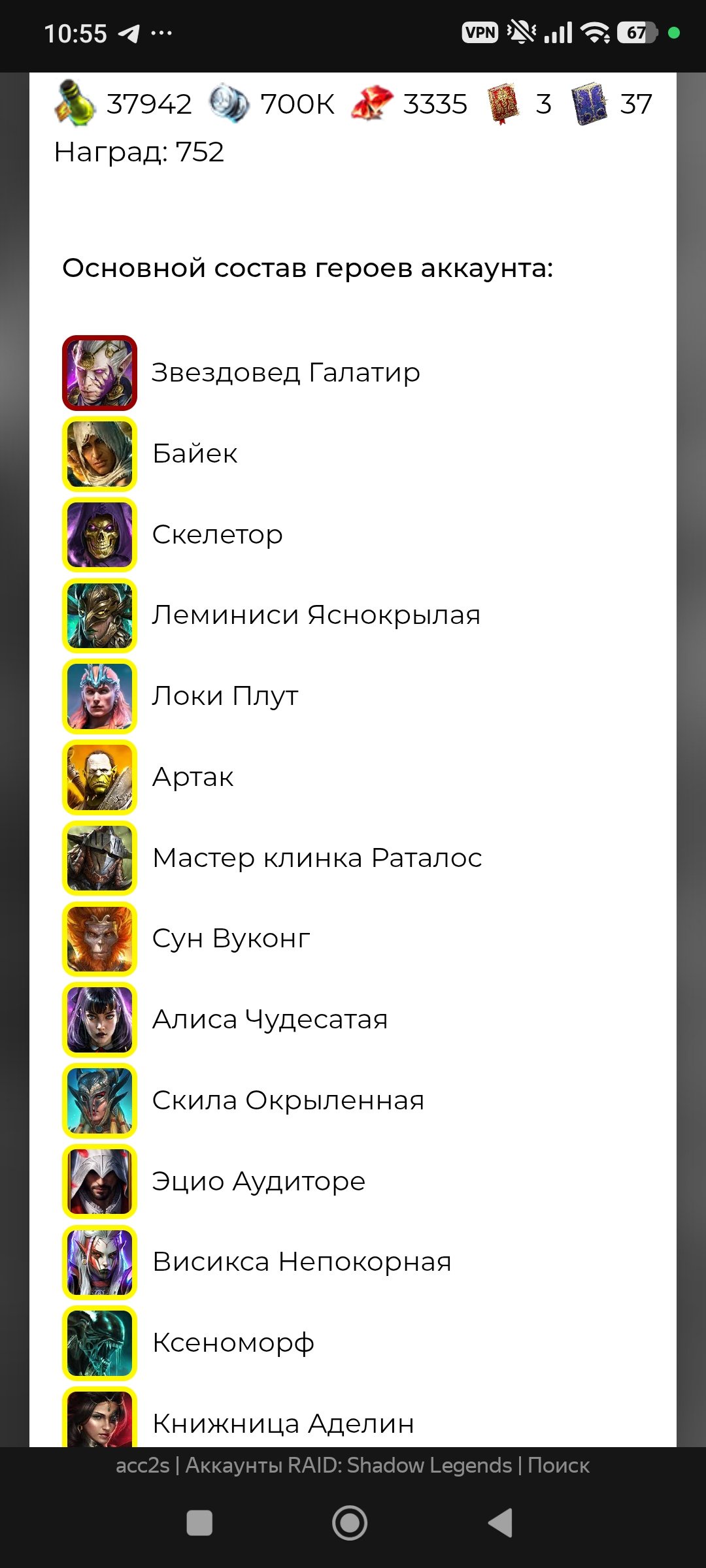Tap the red legendary book icon
The height and width of the screenshot is (1568, 706).
(503, 103)
